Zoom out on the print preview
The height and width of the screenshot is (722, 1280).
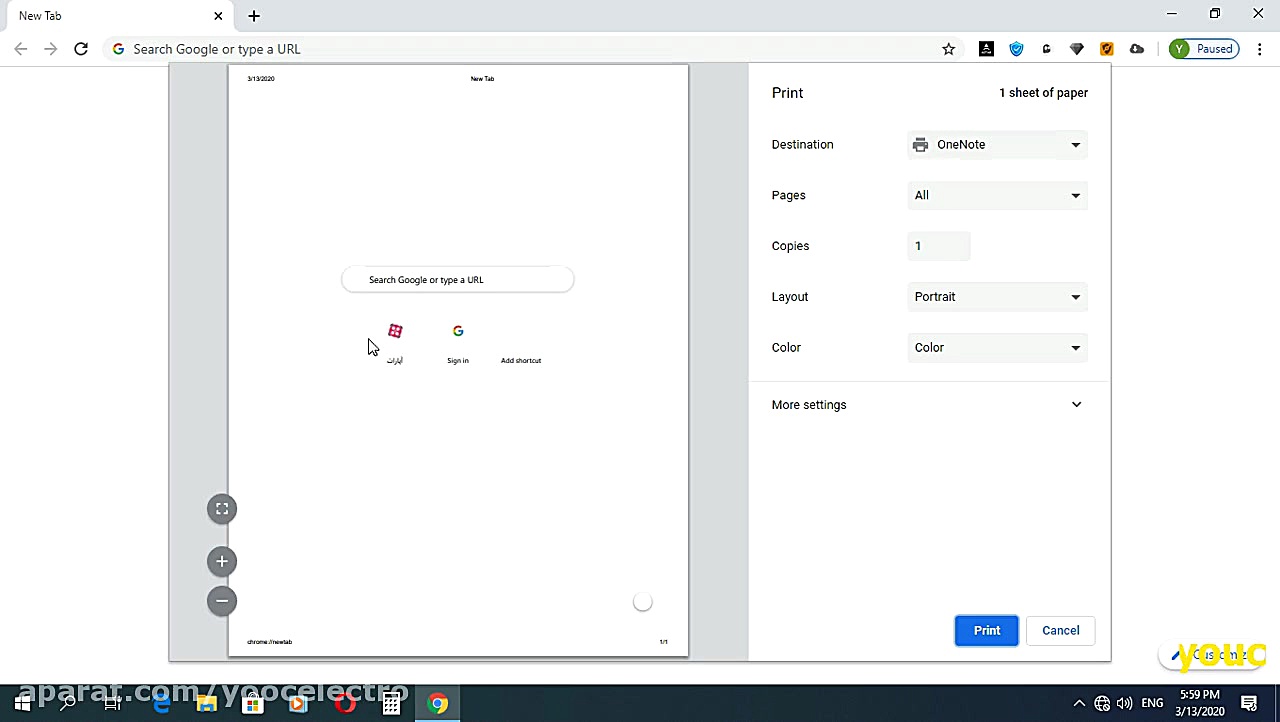(221, 600)
